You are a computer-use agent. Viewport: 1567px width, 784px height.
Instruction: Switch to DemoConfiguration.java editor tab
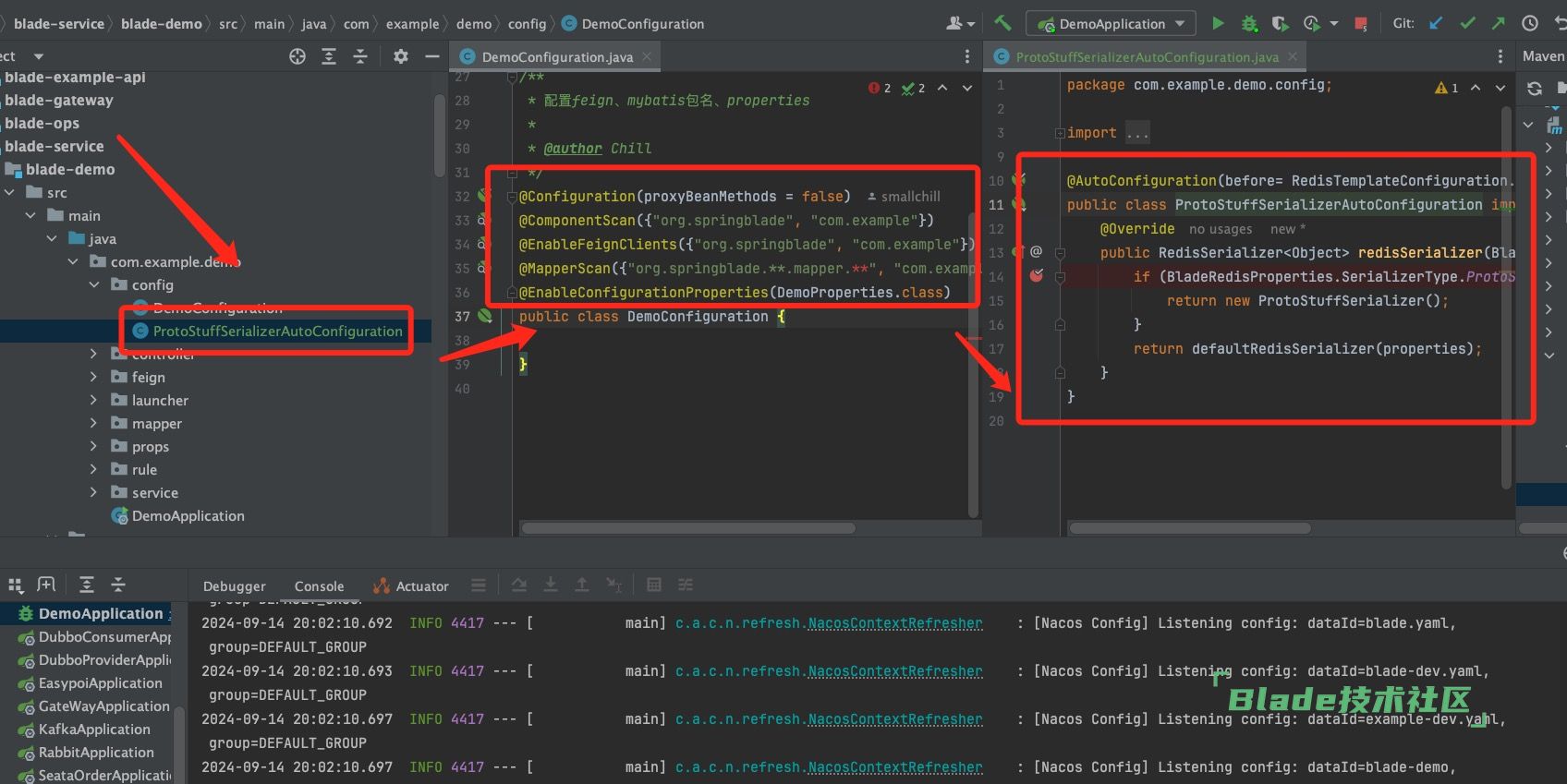pos(557,56)
